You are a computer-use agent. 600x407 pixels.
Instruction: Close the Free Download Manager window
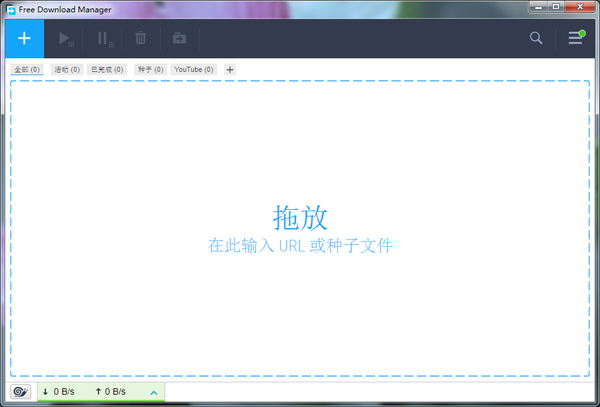tap(580, 7)
